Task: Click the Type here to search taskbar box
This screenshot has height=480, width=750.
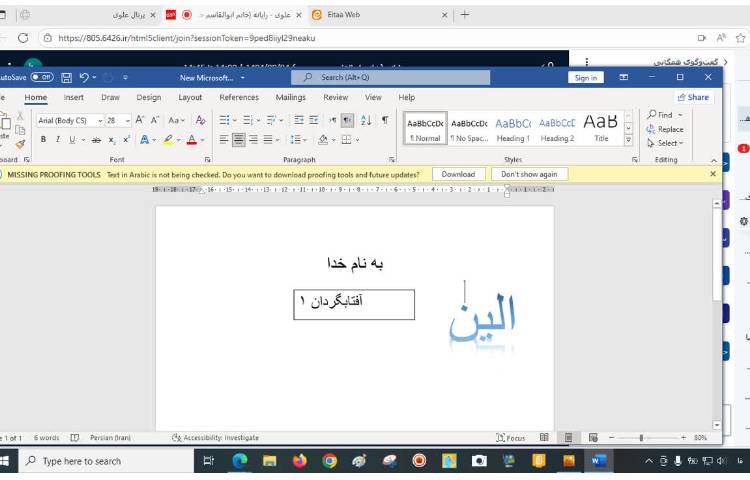Action: [106, 461]
